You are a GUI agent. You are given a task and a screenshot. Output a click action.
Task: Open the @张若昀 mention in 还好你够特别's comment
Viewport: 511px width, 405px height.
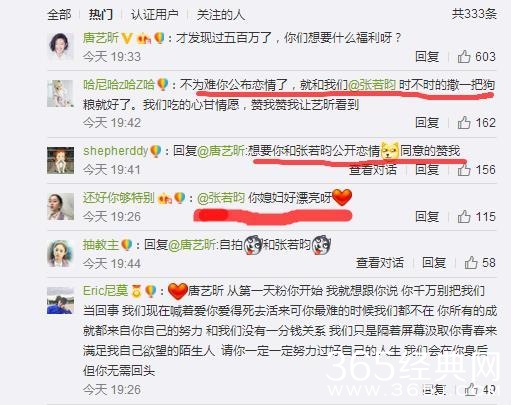(221, 198)
